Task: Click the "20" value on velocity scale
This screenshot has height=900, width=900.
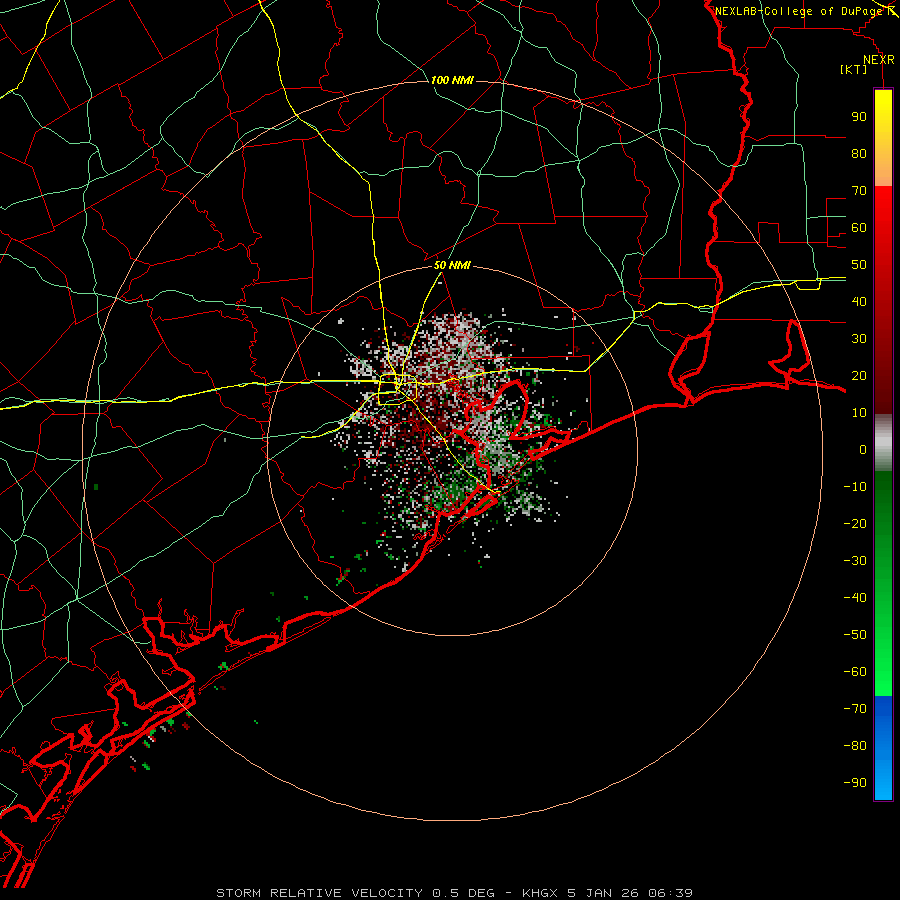Action: [859, 376]
